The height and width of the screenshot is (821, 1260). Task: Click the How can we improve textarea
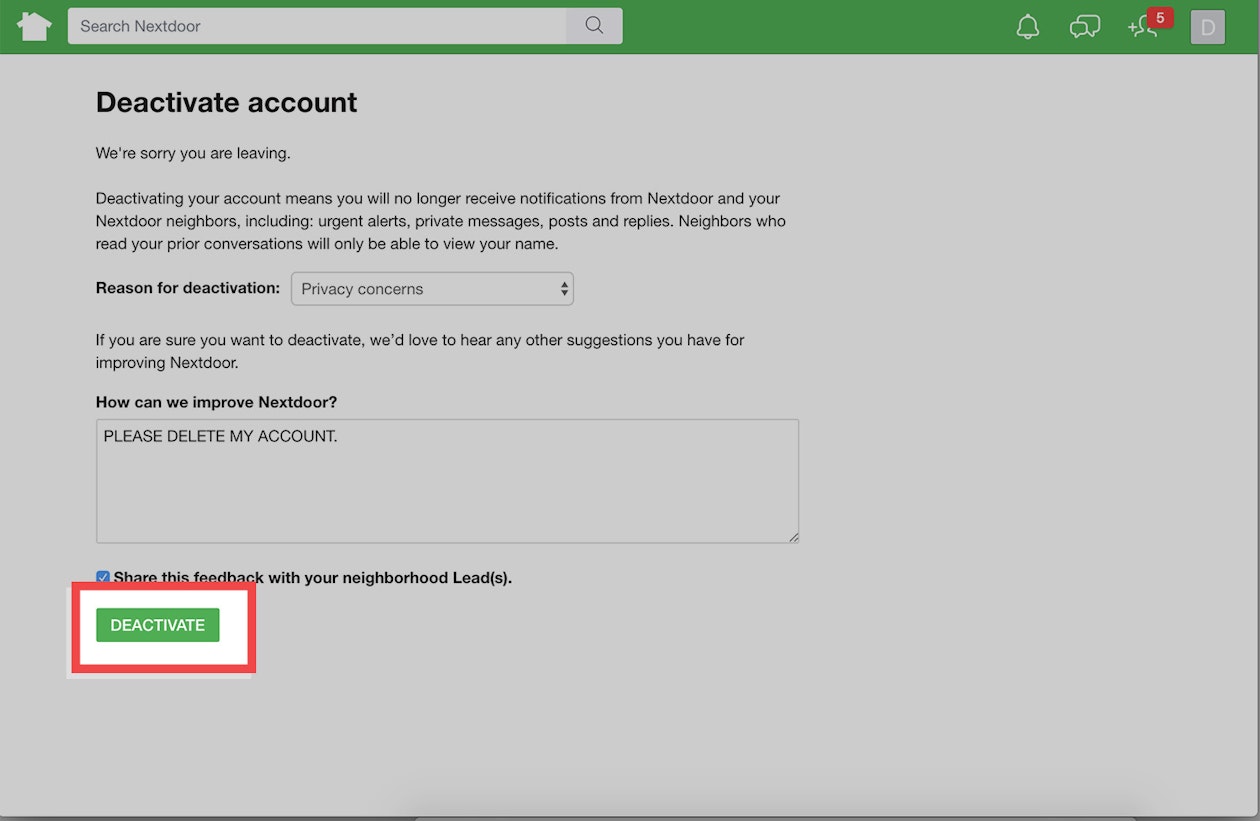(x=447, y=481)
